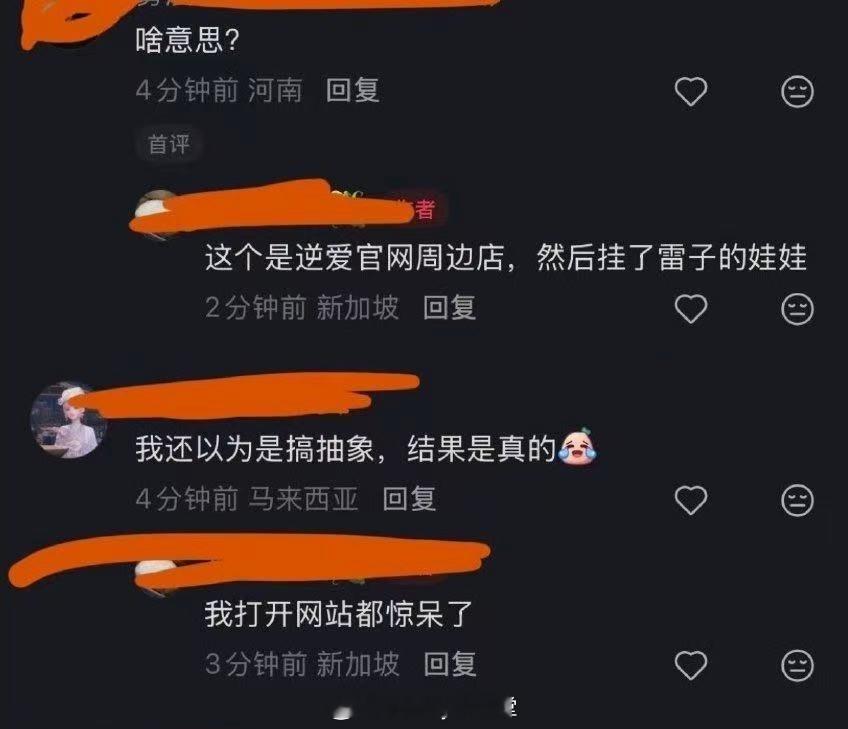848x729 pixels.
Task: Like the 啥意思 comment with heart icon
Action: tap(691, 91)
